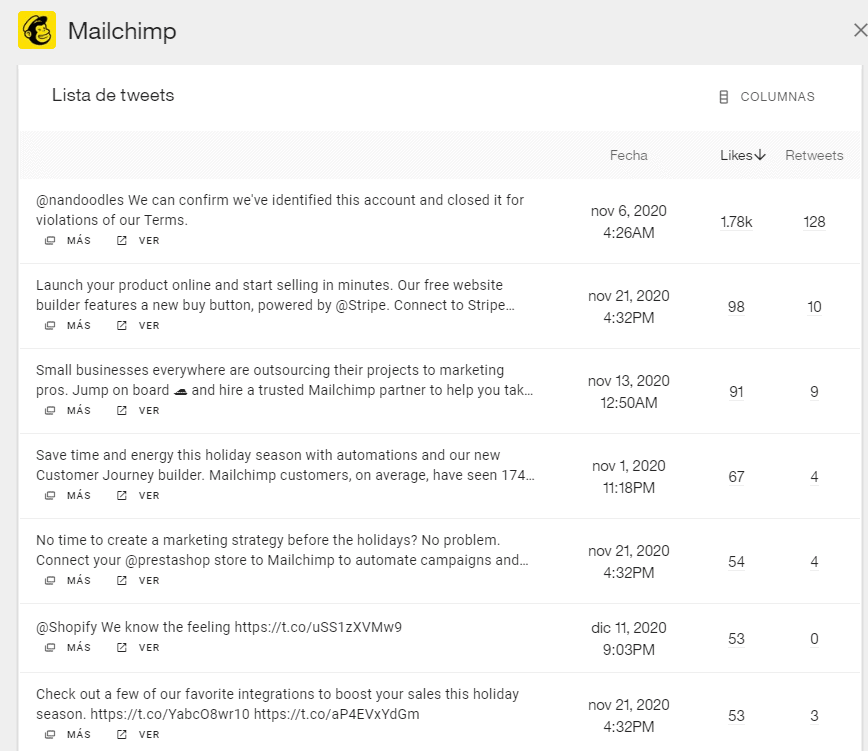Click the Lista de tweets heading
868x751 pixels.
pos(113,95)
